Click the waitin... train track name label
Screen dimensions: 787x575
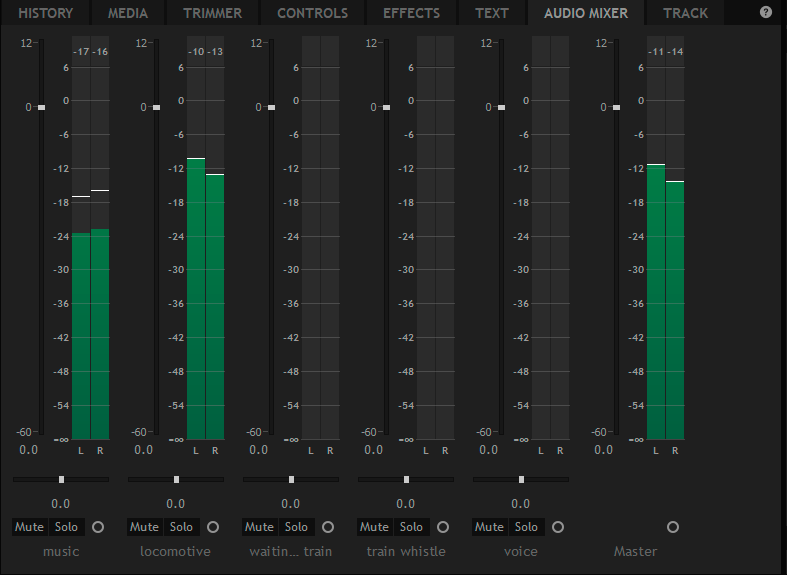pyautogui.click(x=291, y=551)
